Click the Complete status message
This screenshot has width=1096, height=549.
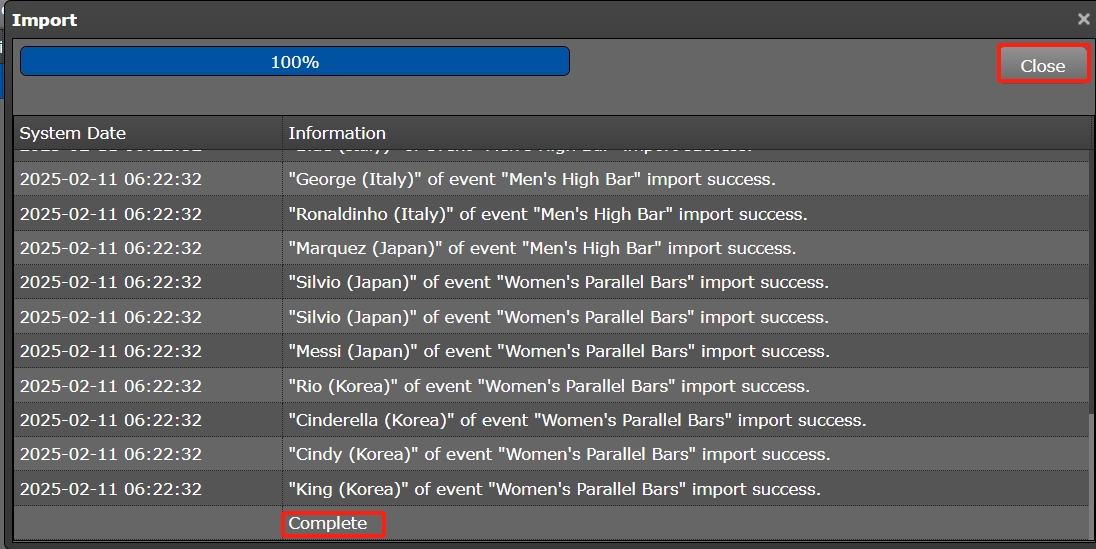pos(328,523)
